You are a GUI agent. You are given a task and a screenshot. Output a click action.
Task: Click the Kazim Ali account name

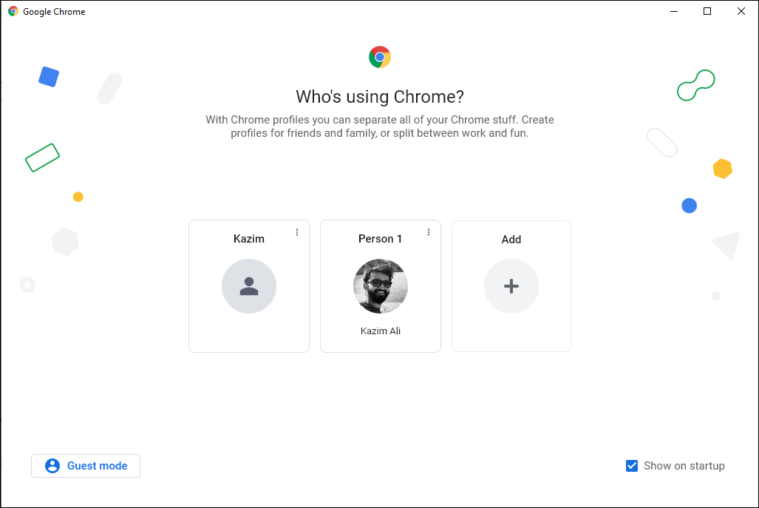coord(380,331)
